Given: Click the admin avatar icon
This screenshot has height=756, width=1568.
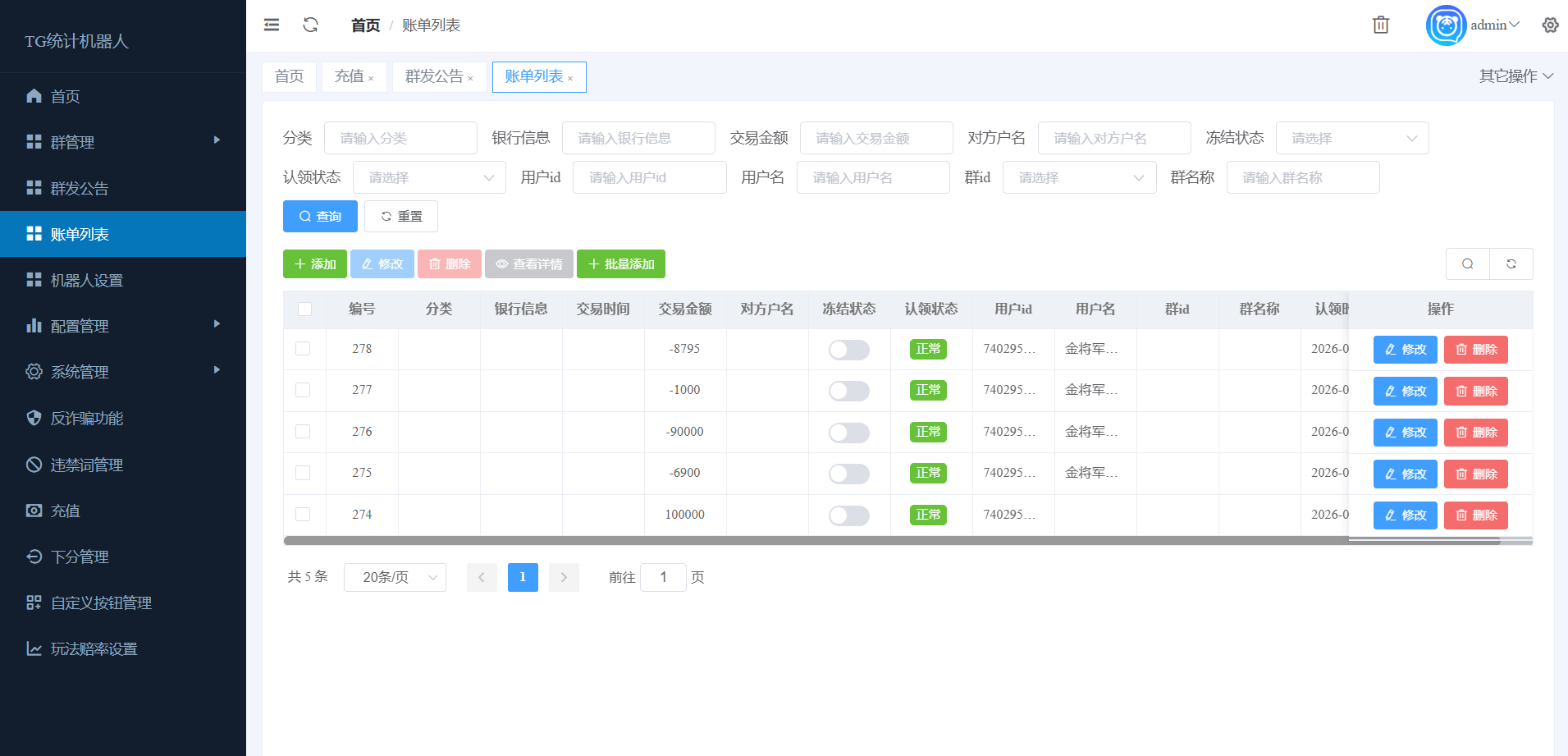Looking at the screenshot, I should (x=1446, y=25).
